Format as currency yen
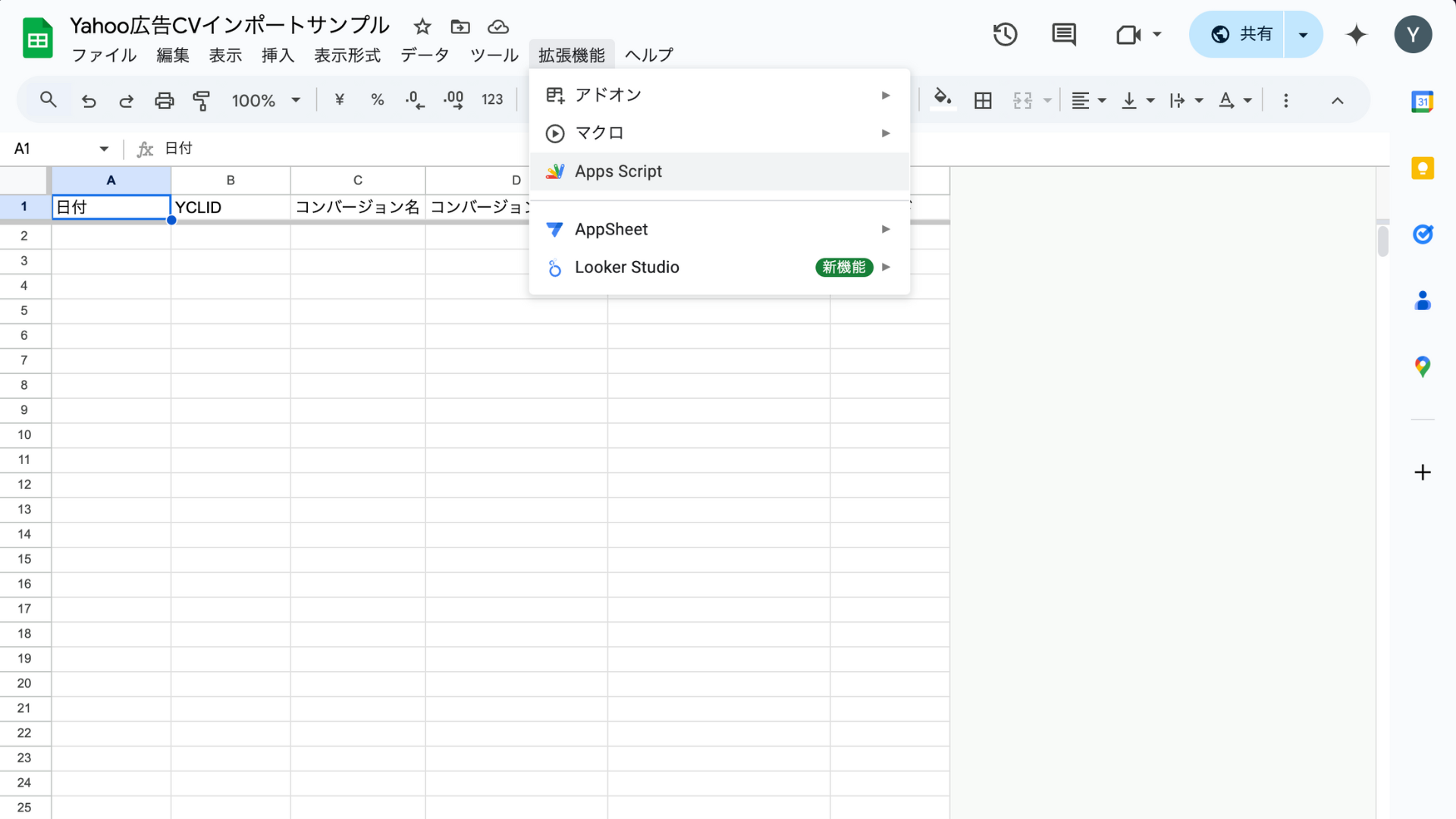 (x=339, y=99)
